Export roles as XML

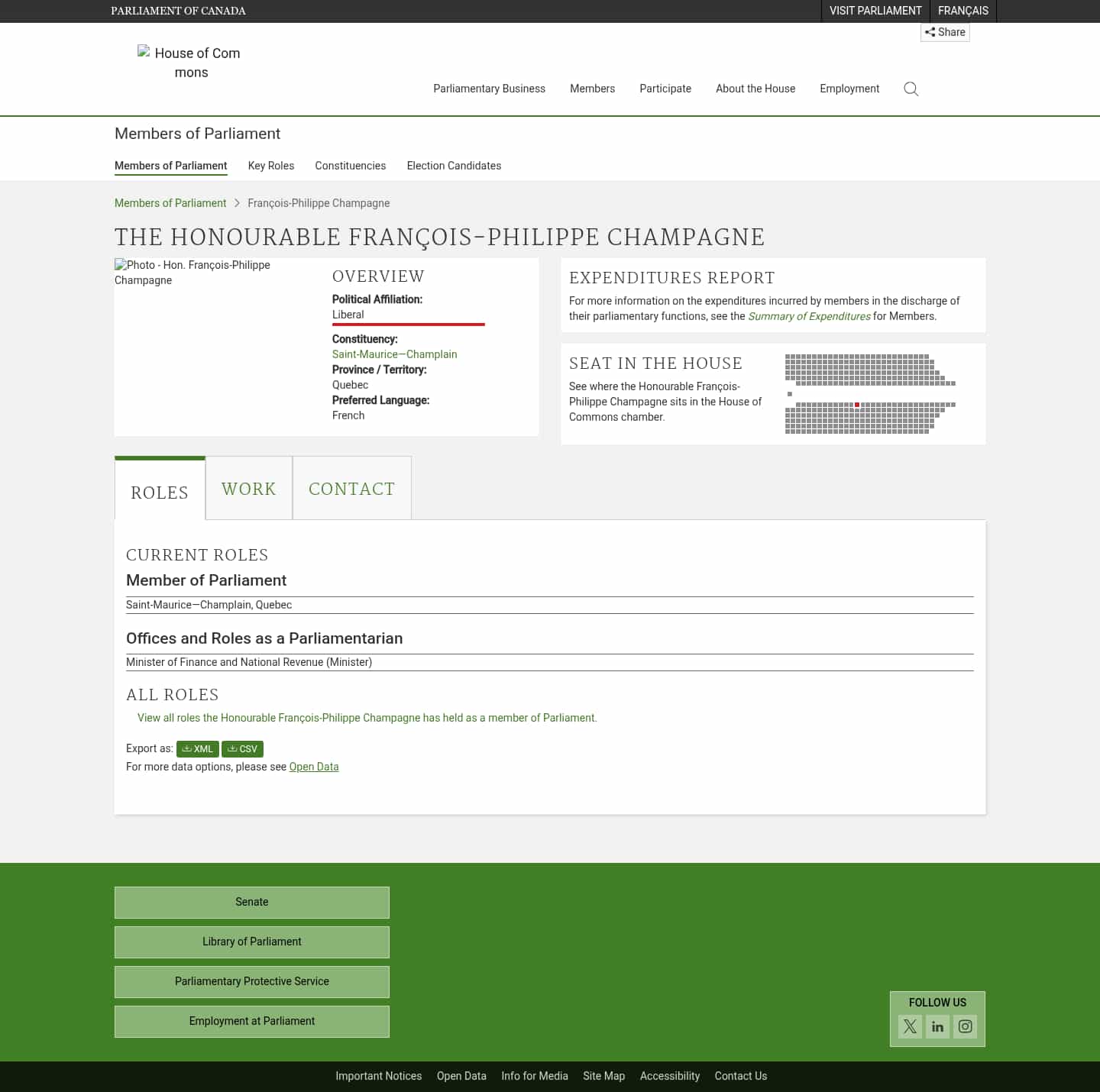tap(197, 749)
